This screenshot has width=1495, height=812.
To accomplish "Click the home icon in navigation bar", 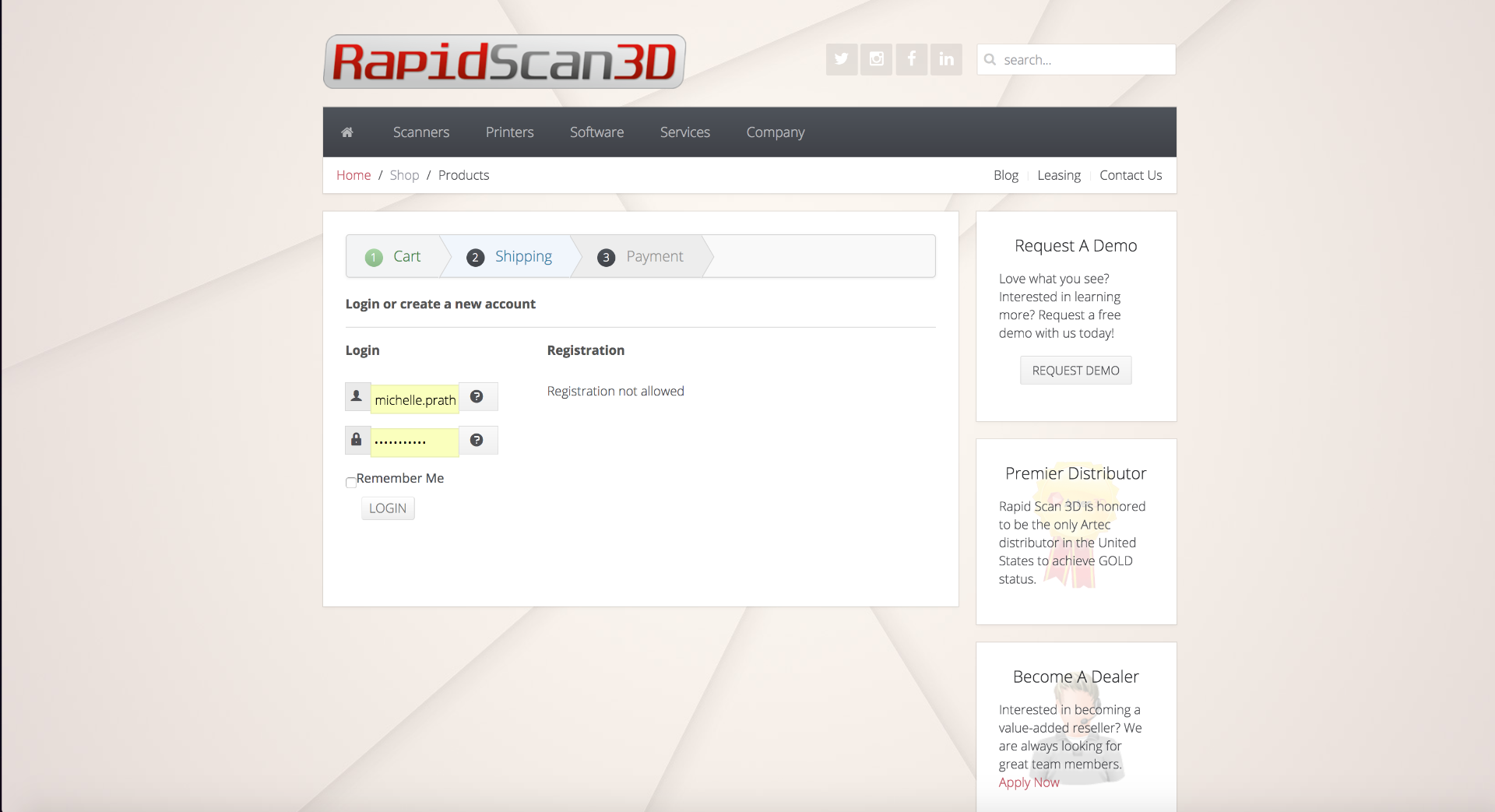I will point(347,132).
